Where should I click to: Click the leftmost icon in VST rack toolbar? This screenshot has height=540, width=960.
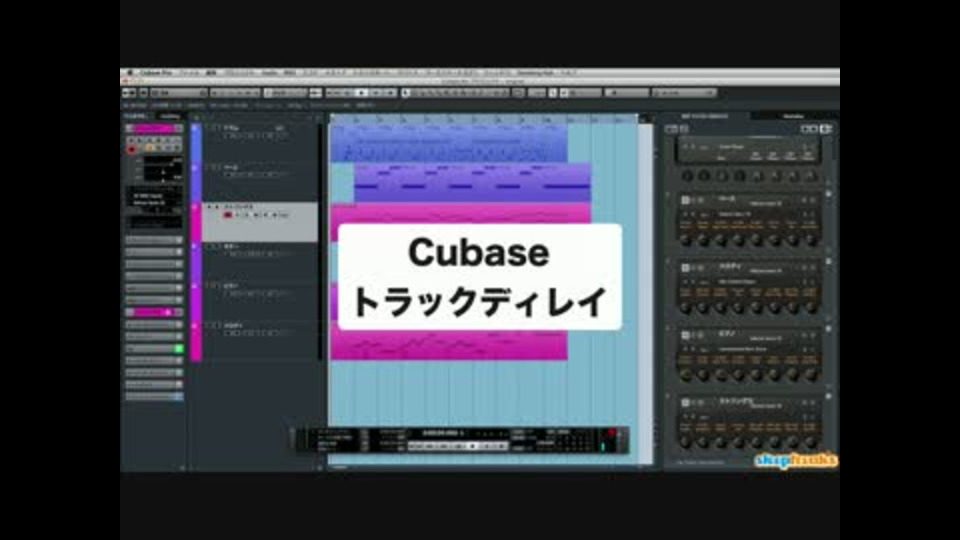(x=670, y=129)
